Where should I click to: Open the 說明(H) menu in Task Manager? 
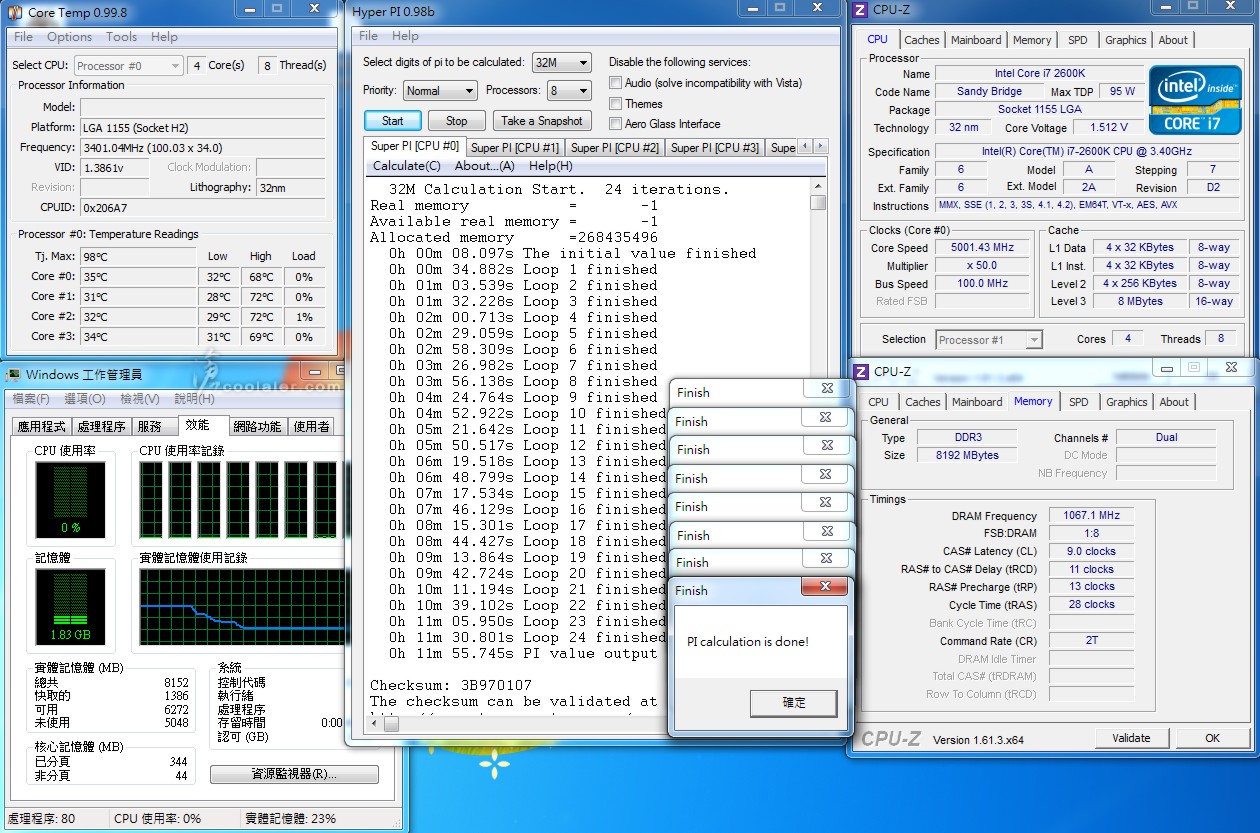(x=193, y=399)
